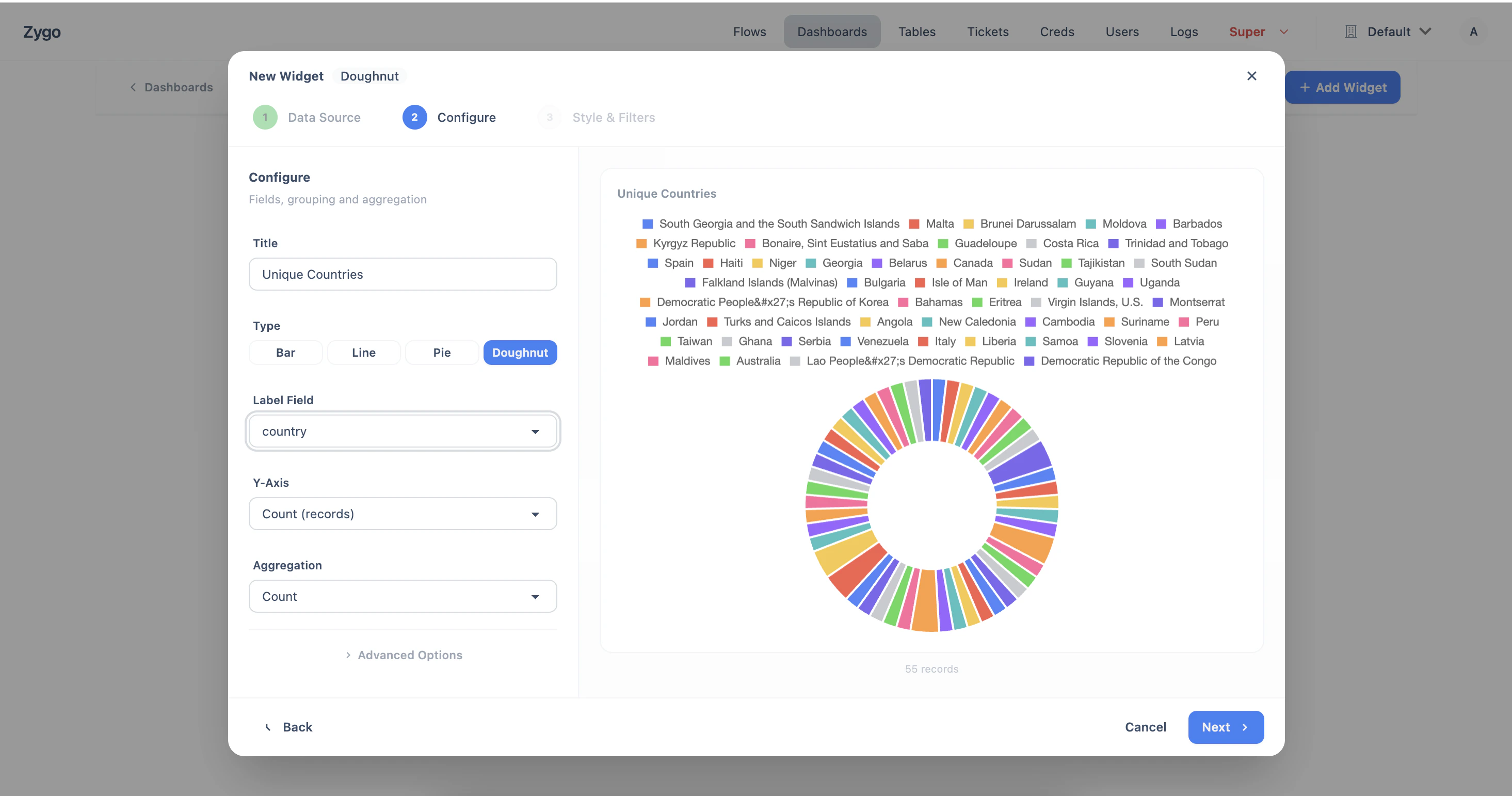This screenshot has width=1512, height=796.
Task: Click the Style & Filters step 3 circle
Action: [x=550, y=117]
